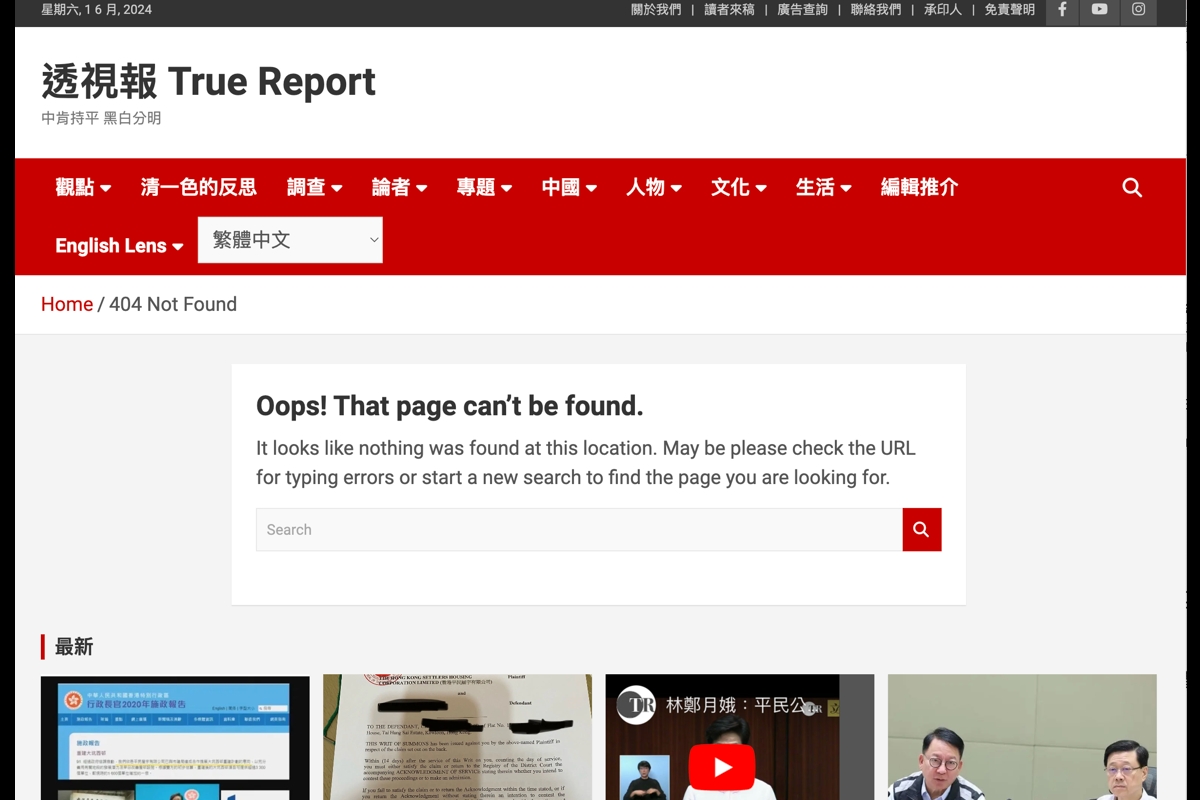1200x800 pixels.
Task: Expand the 觀點 menu dropdown
Action: point(83,188)
